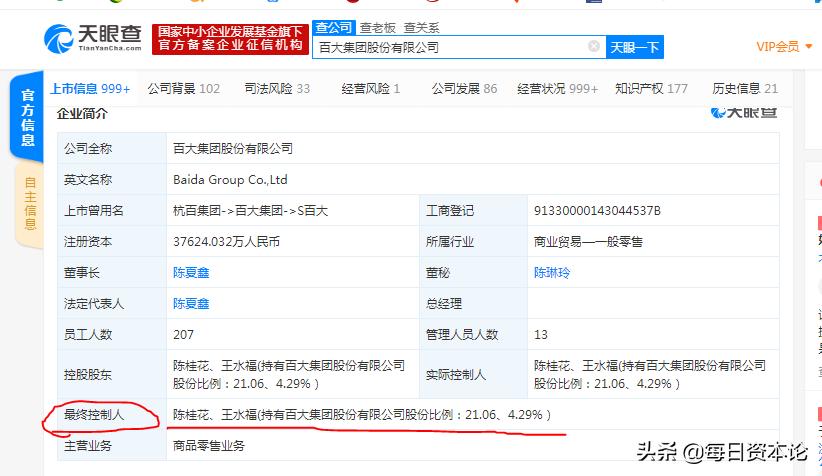Click employee count value 207

pyautogui.click(x=183, y=334)
